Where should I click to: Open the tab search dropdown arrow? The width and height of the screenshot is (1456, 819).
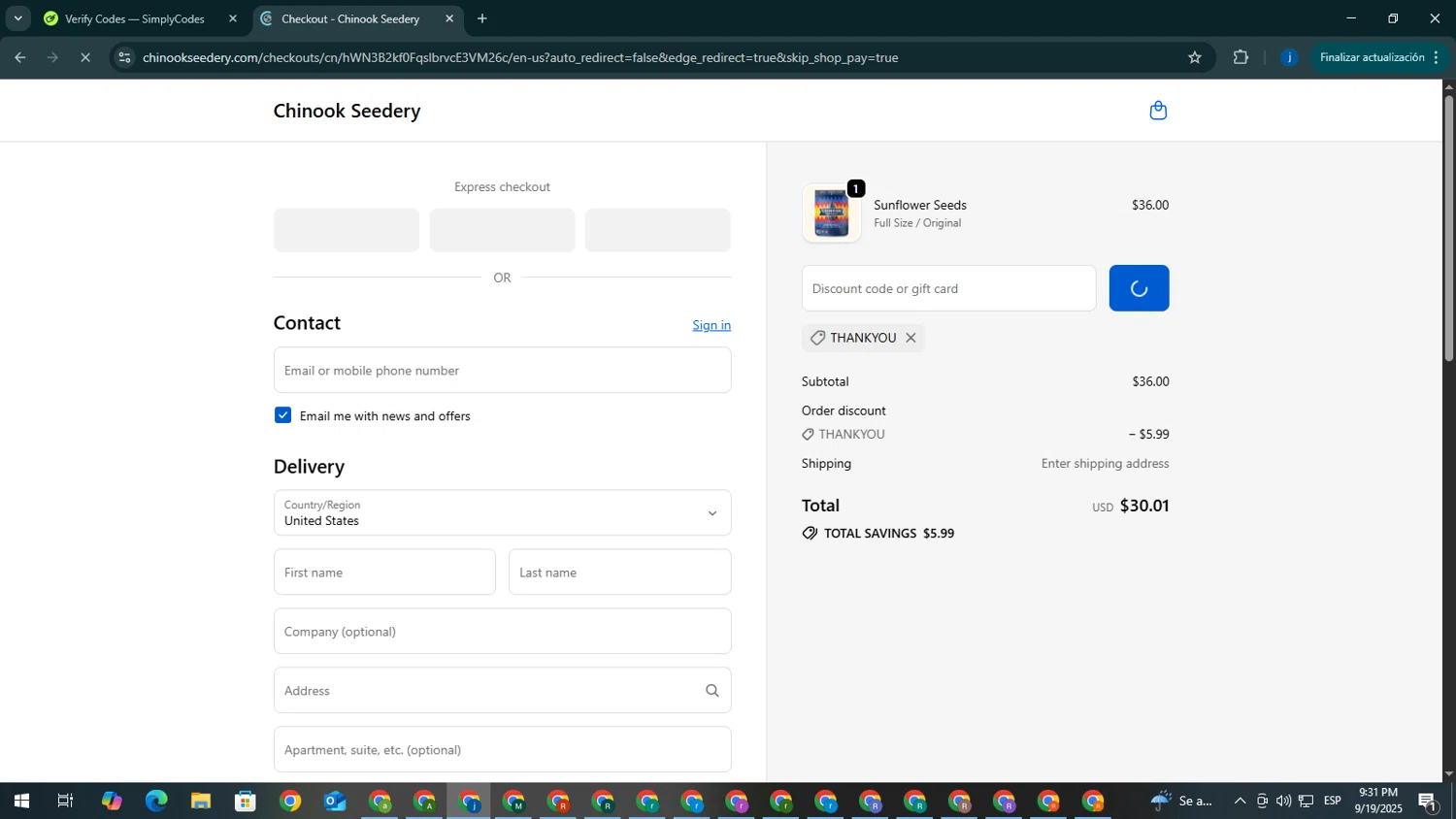click(17, 18)
